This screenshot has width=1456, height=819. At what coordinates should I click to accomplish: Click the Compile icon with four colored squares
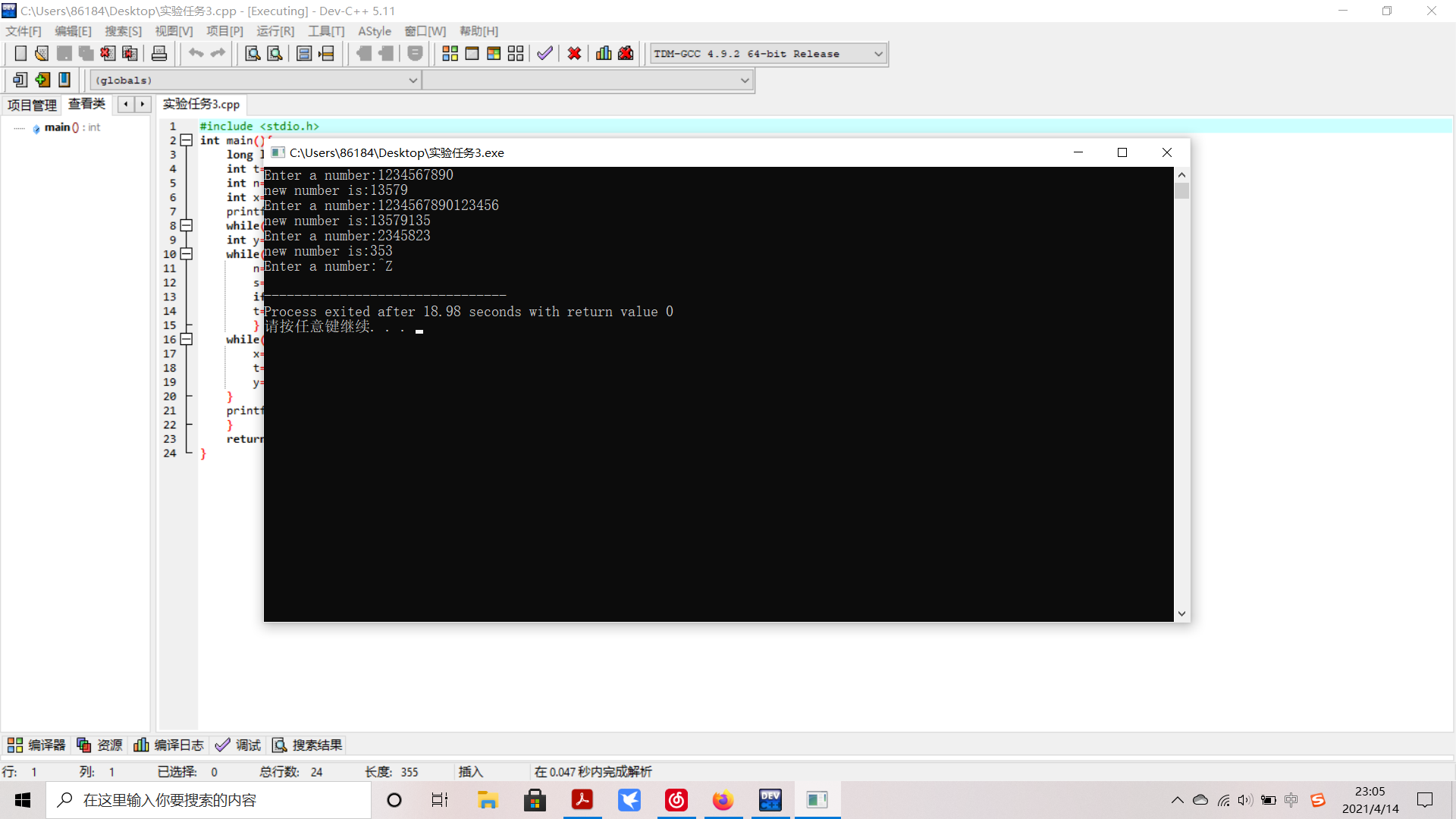point(450,54)
